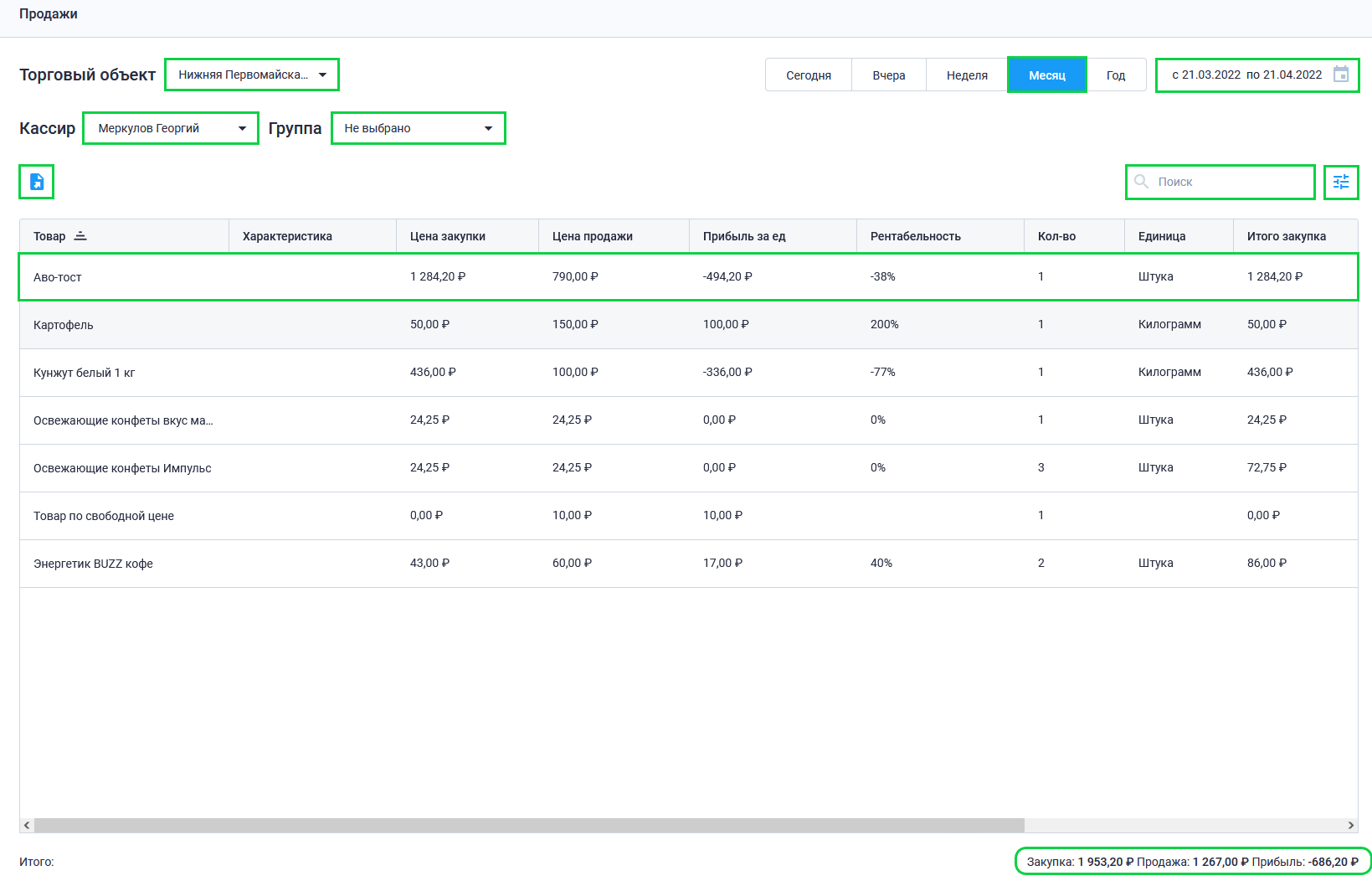This screenshot has height=881, width=1372.
Task: Choose the Неделя period tab
Action: (967, 75)
